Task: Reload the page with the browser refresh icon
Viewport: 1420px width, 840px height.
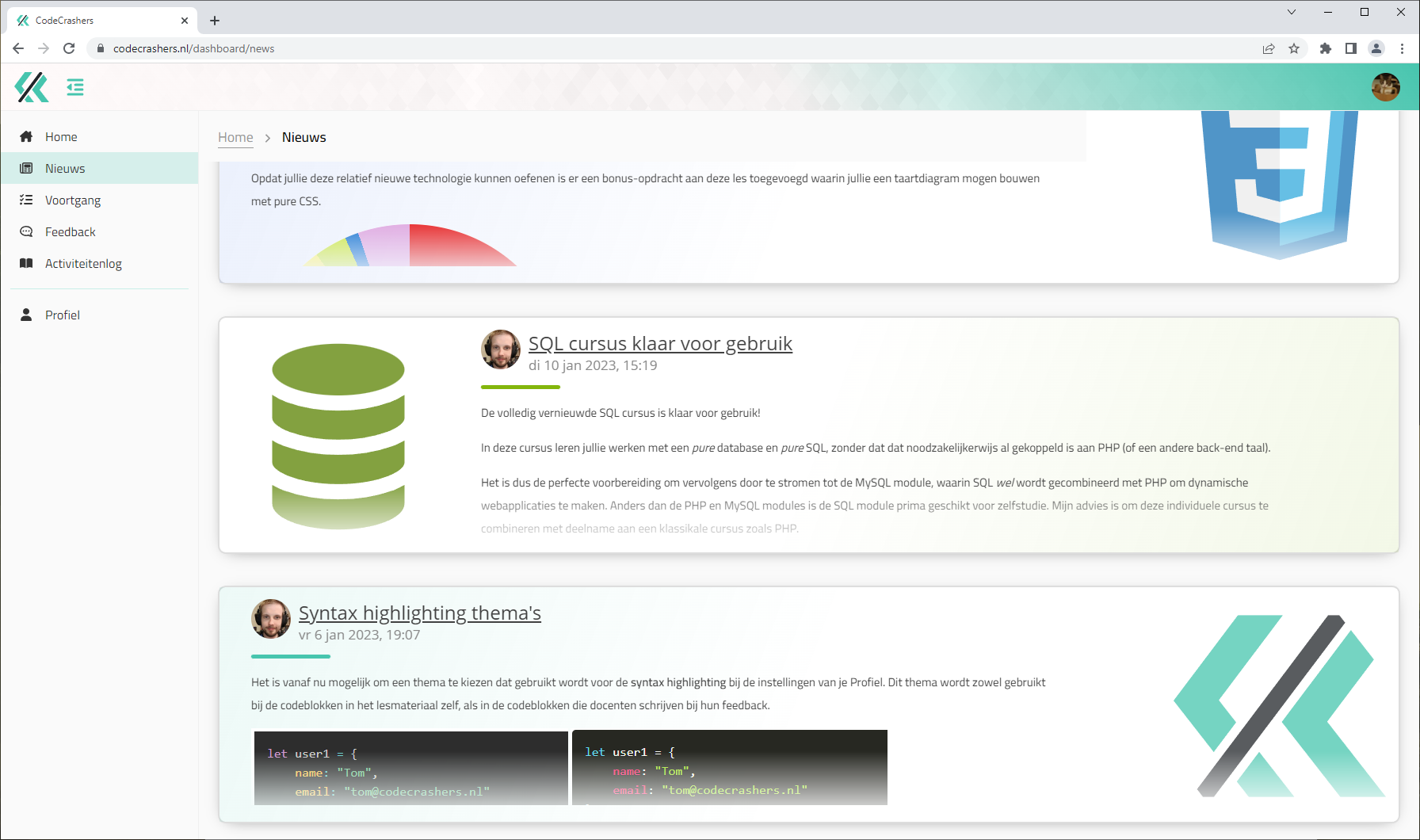Action: coord(69,48)
